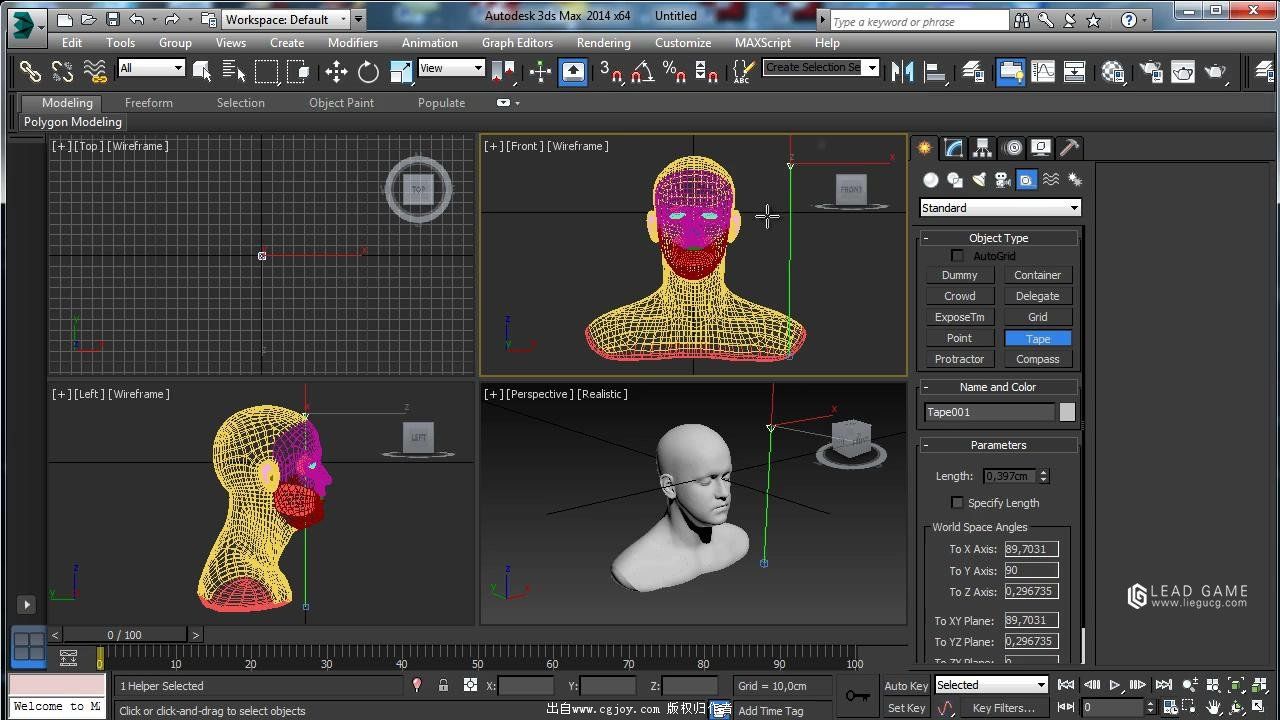Toggle the Selection Lock padlock
The width and height of the screenshot is (1280, 720).
coord(443,686)
